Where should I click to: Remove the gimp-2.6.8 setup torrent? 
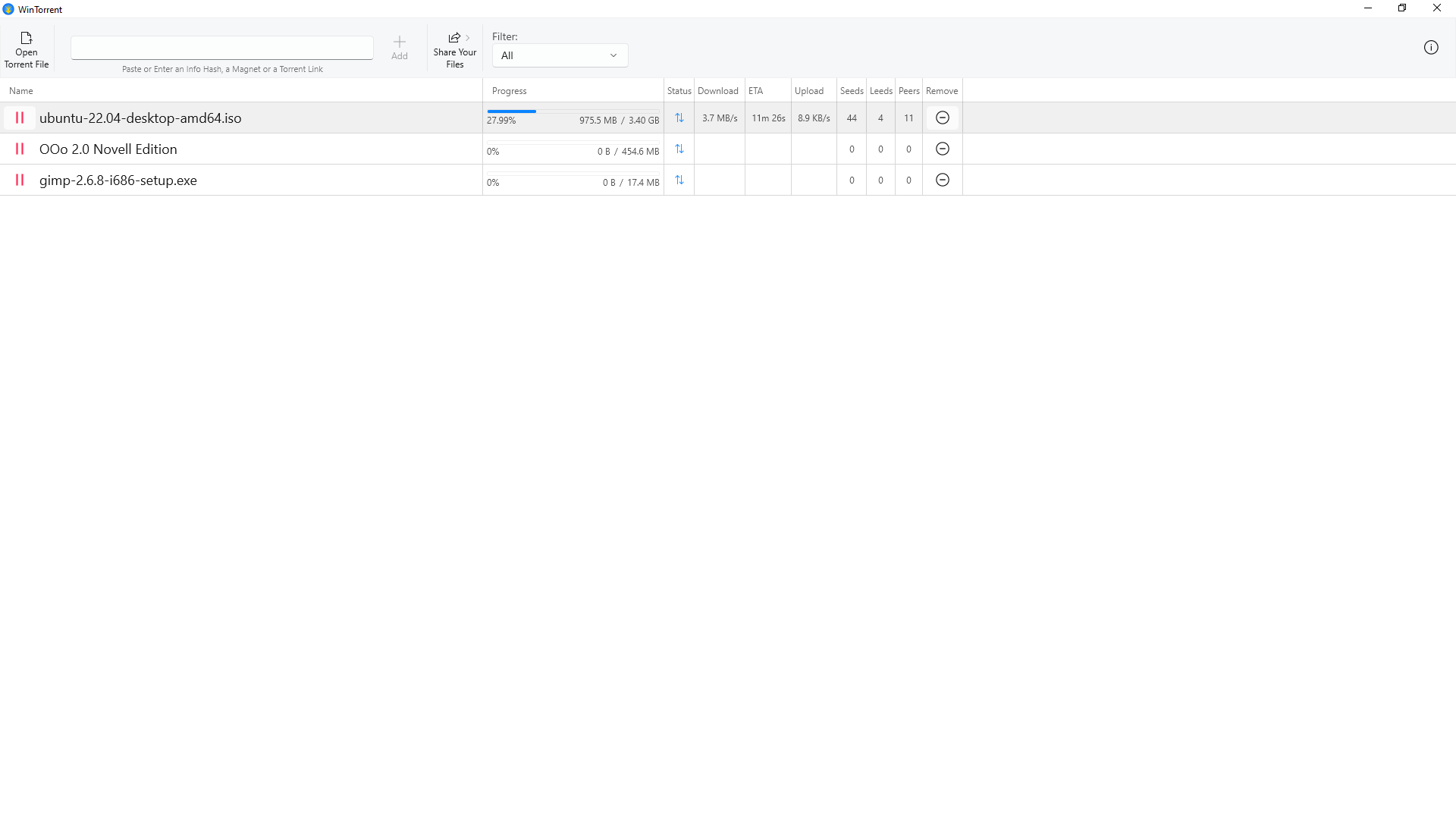point(943,180)
